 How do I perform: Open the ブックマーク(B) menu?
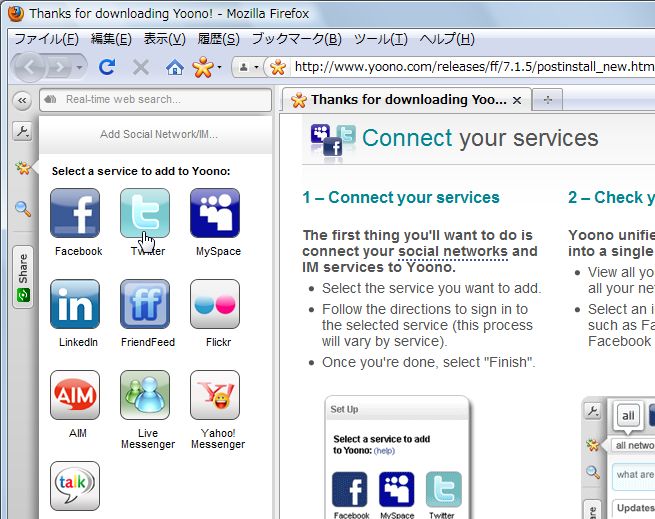pyautogui.click(x=297, y=39)
